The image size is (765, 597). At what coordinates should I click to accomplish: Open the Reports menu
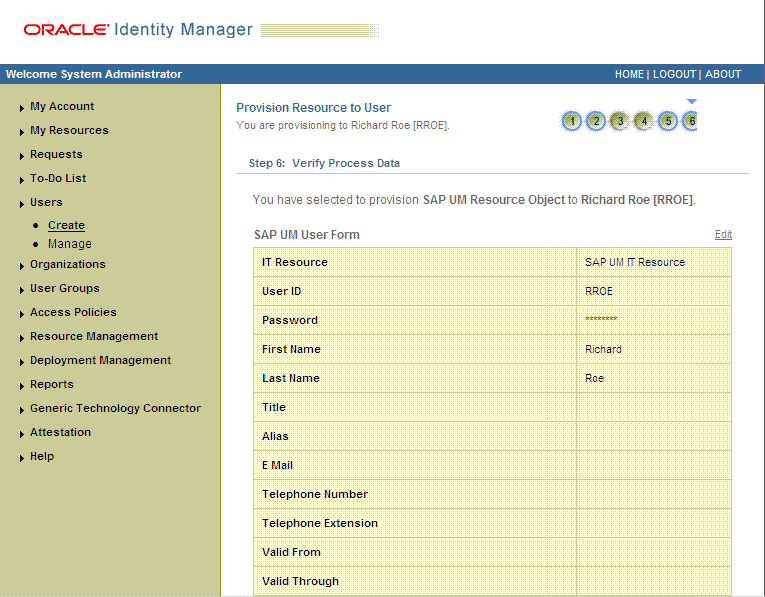(x=52, y=384)
